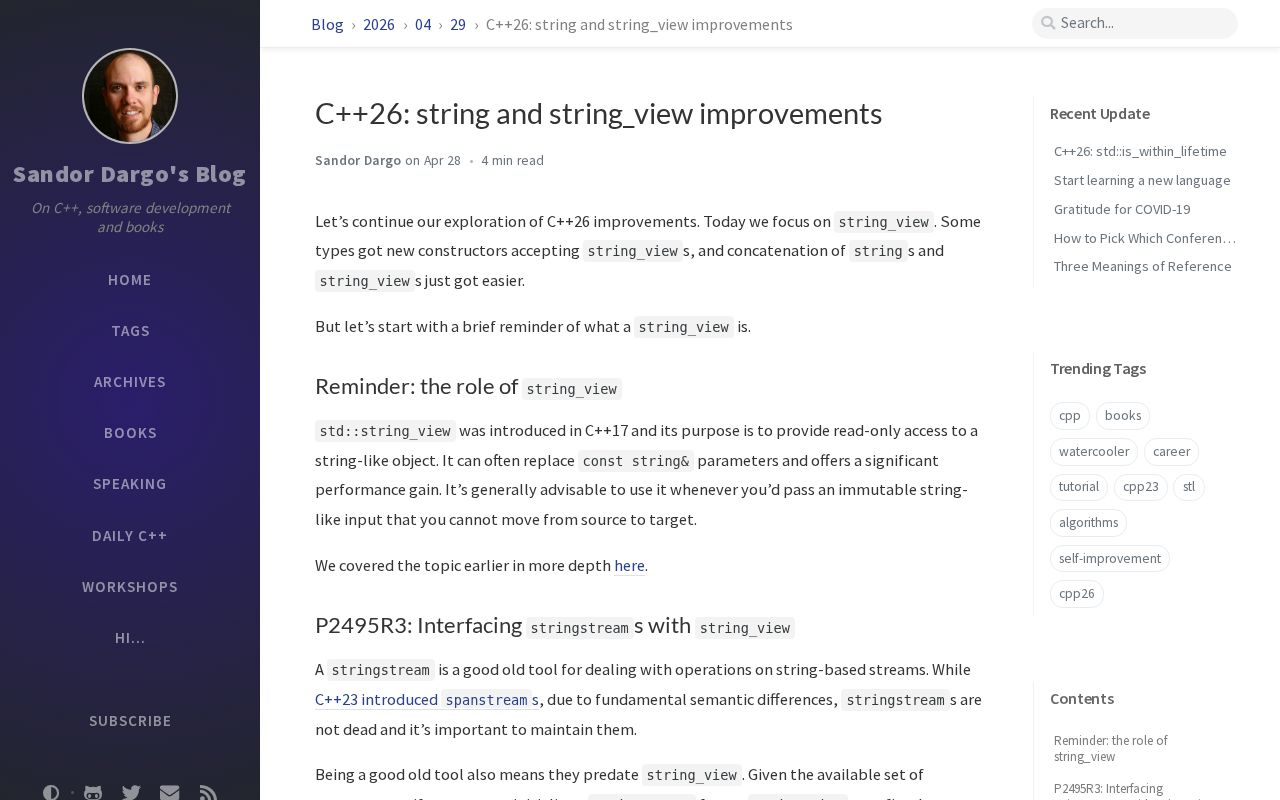This screenshot has width=1280, height=800.
Task: Open the RSS feed icon
Action: (x=208, y=792)
